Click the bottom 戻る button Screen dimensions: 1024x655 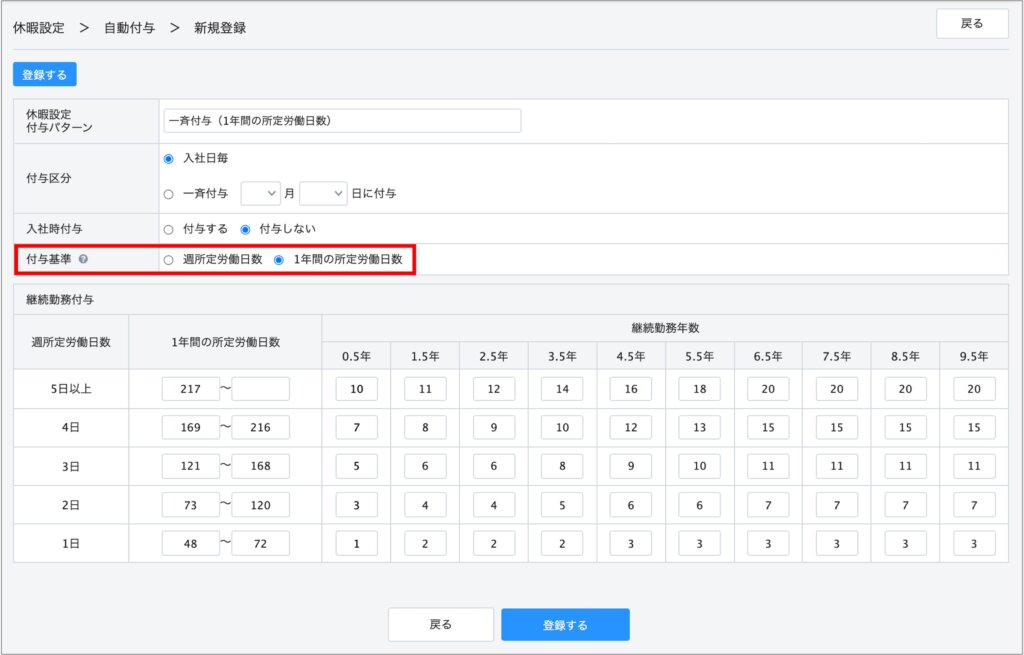(x=440, y=624)
